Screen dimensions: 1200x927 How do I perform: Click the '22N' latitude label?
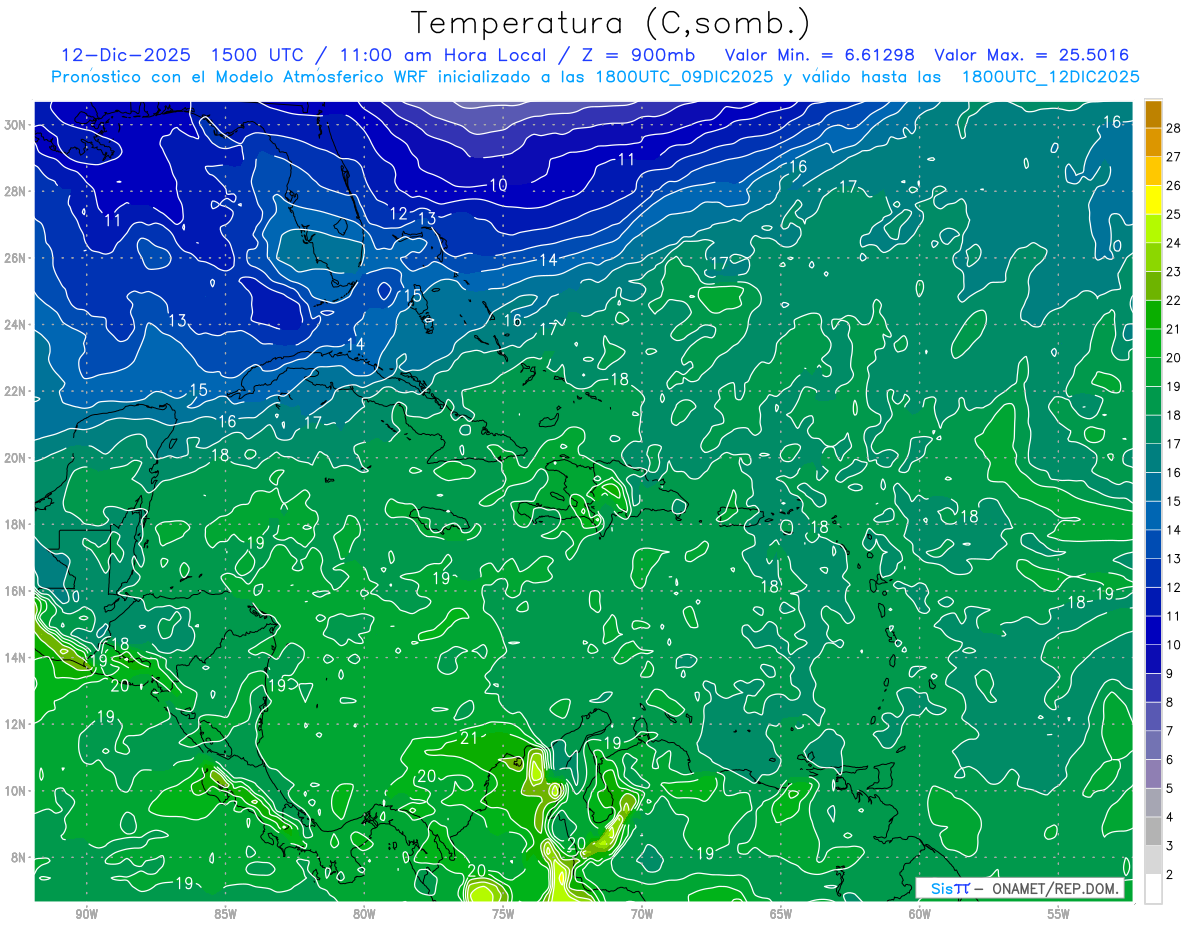coord(15,391)
